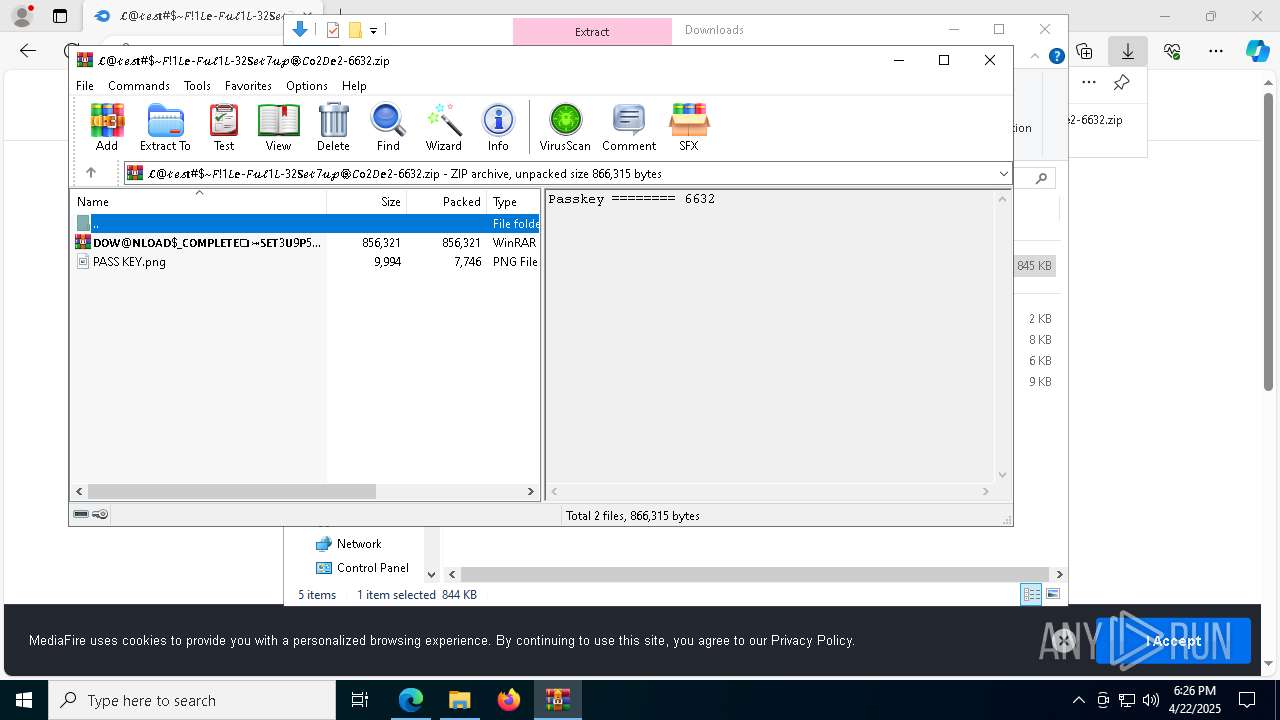The image size is (1280, 720).
Task: Click the taskbar search box
Action: (x=192, y=700)
